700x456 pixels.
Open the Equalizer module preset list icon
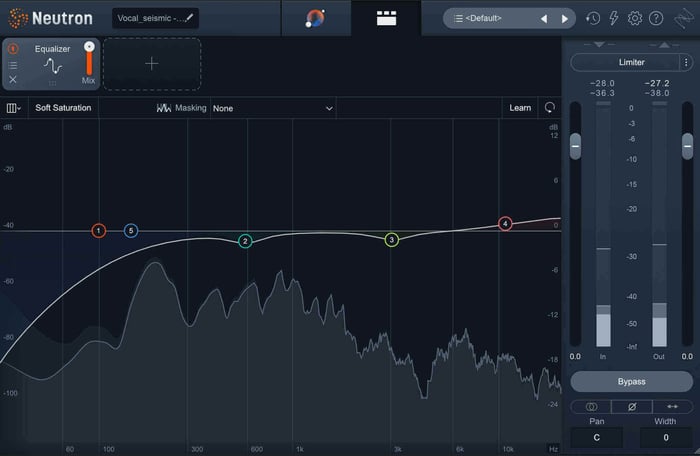pos(13,65)
